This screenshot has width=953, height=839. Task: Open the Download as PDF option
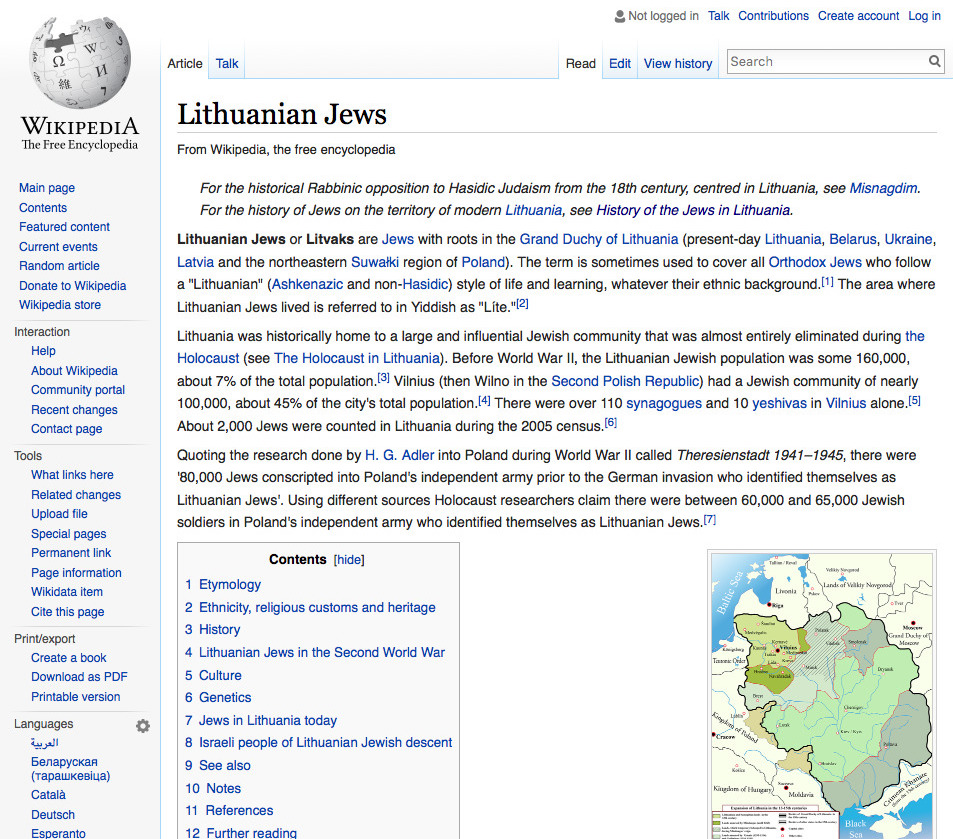78,676
